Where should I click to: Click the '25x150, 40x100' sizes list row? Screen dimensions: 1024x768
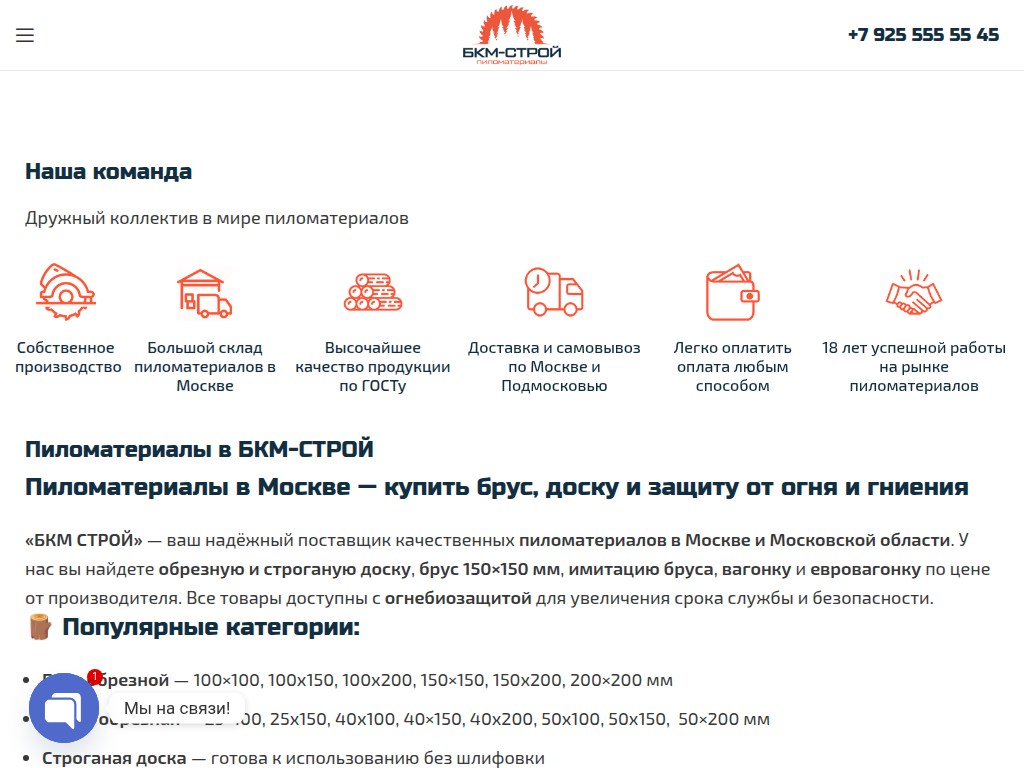pos(406,720)
